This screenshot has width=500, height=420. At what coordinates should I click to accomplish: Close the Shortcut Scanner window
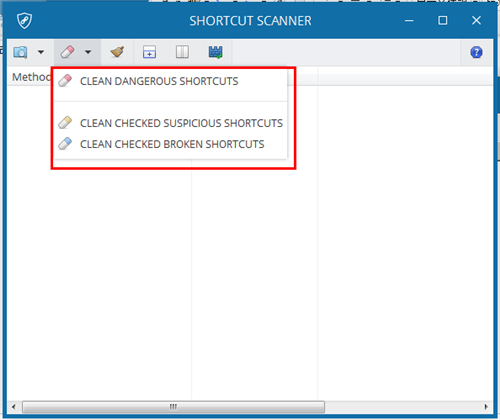476,21
